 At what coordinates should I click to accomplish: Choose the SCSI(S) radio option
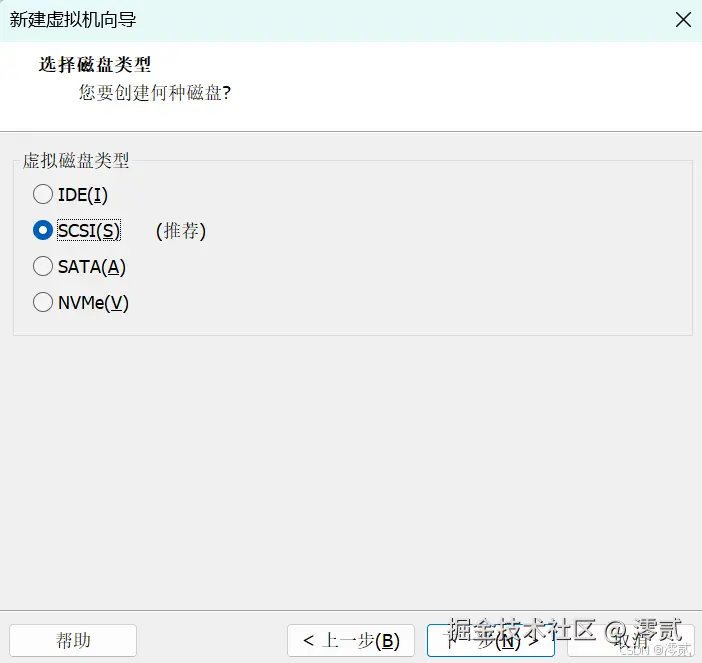tap(43, 230)
